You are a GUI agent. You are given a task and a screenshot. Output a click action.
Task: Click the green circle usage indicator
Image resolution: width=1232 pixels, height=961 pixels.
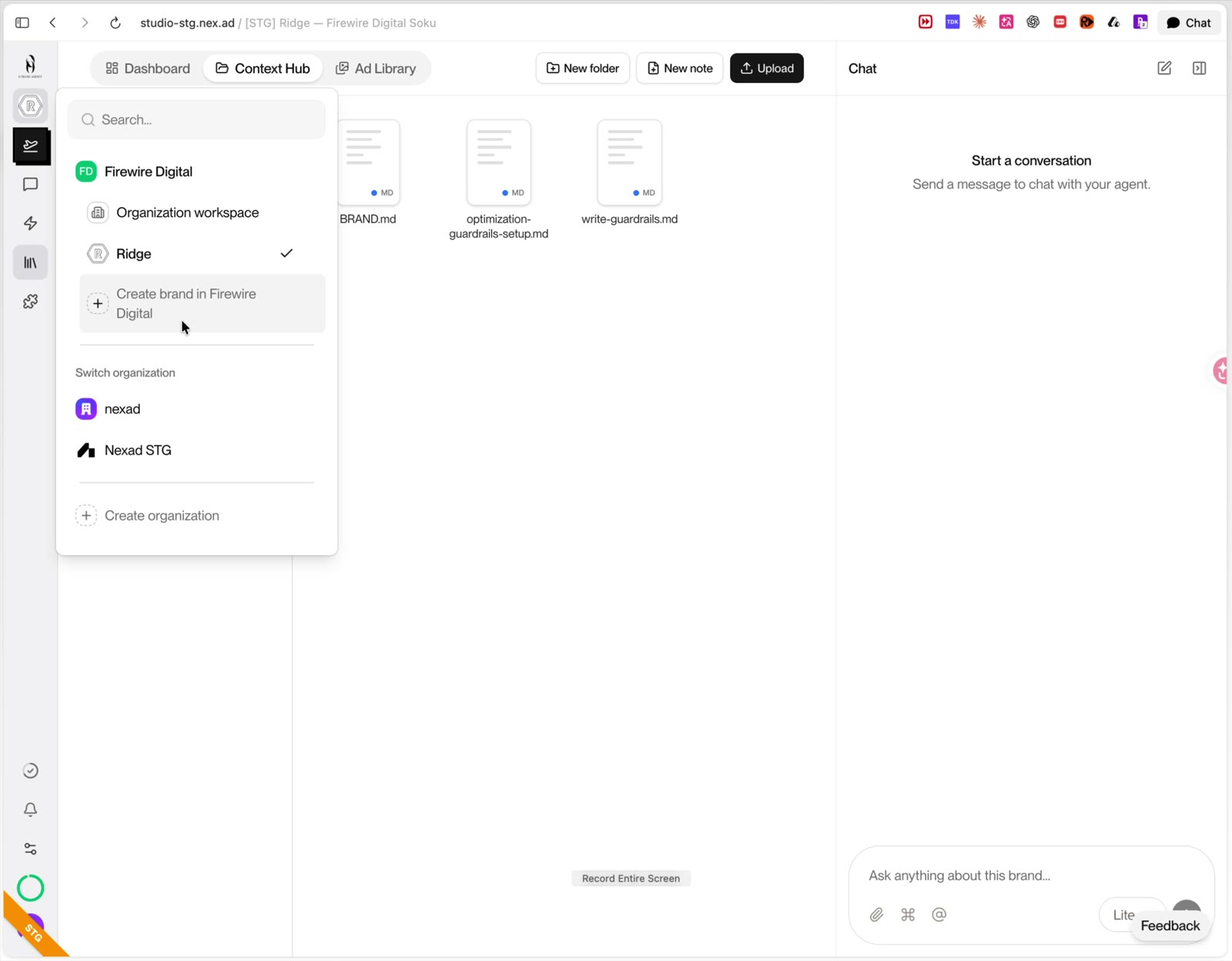point(31,888)
